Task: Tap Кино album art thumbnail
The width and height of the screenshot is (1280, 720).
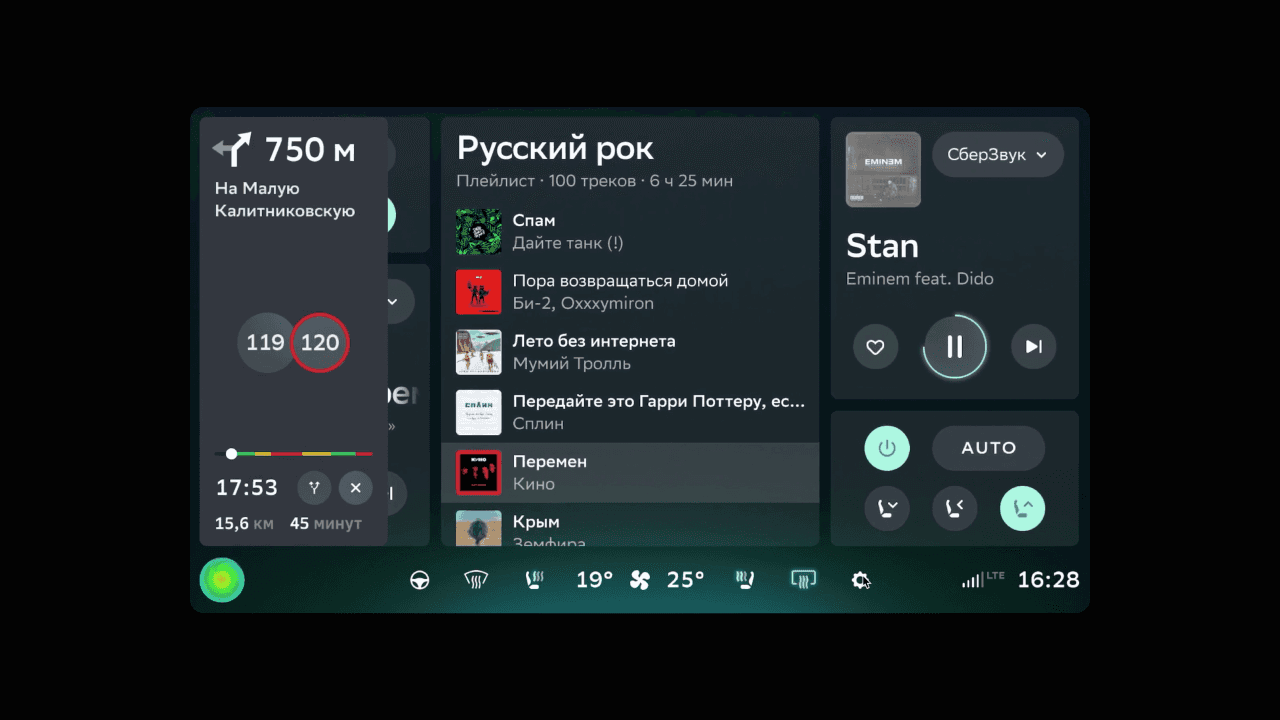Action: click(x=479, y=472)
